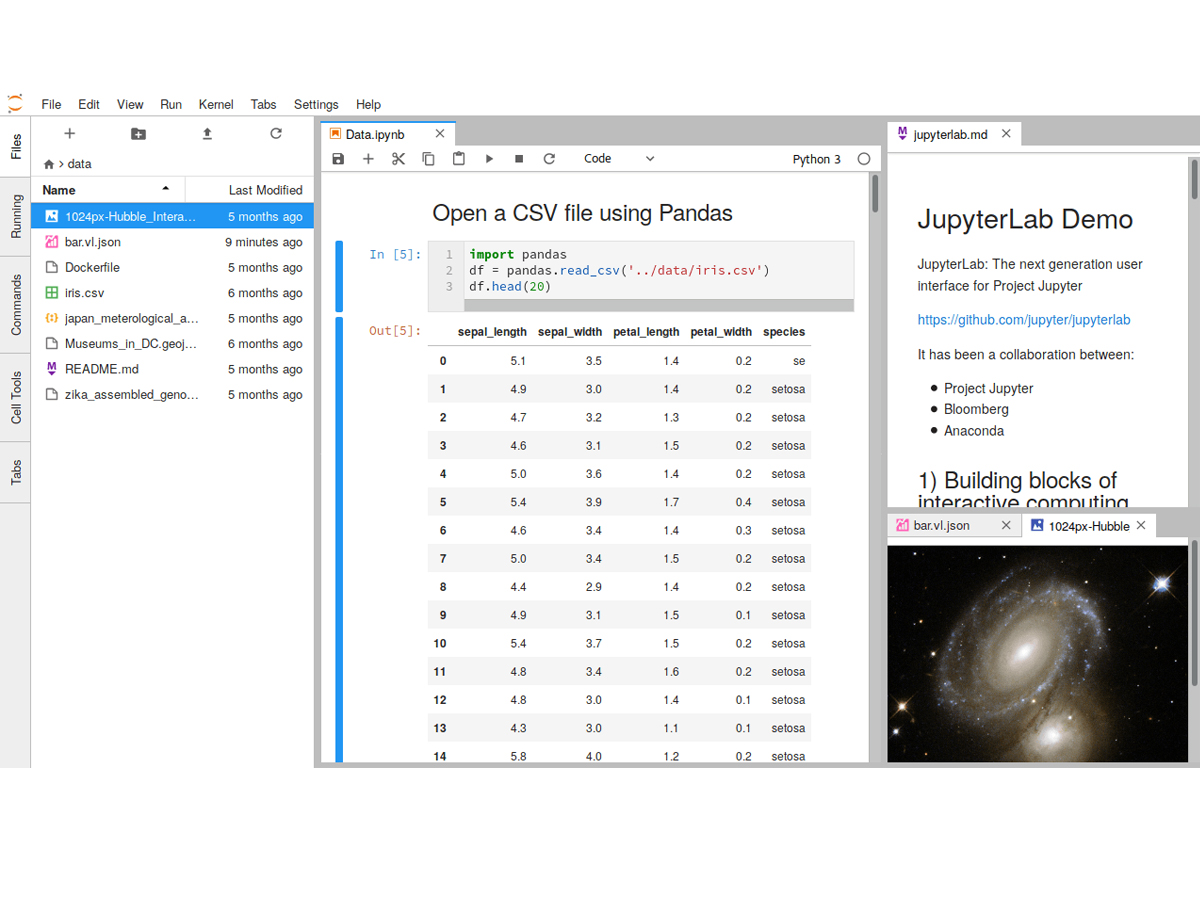The width and height of the screenshot is (1200, 900).
Task: Save the notebook with the floppy disk icon
Action: point(338,159)
